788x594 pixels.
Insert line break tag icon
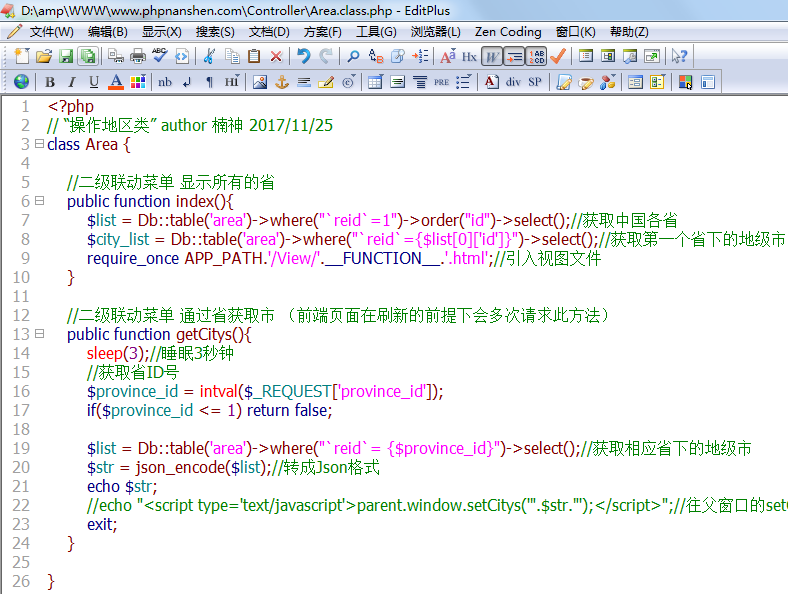tap(187, 81)
